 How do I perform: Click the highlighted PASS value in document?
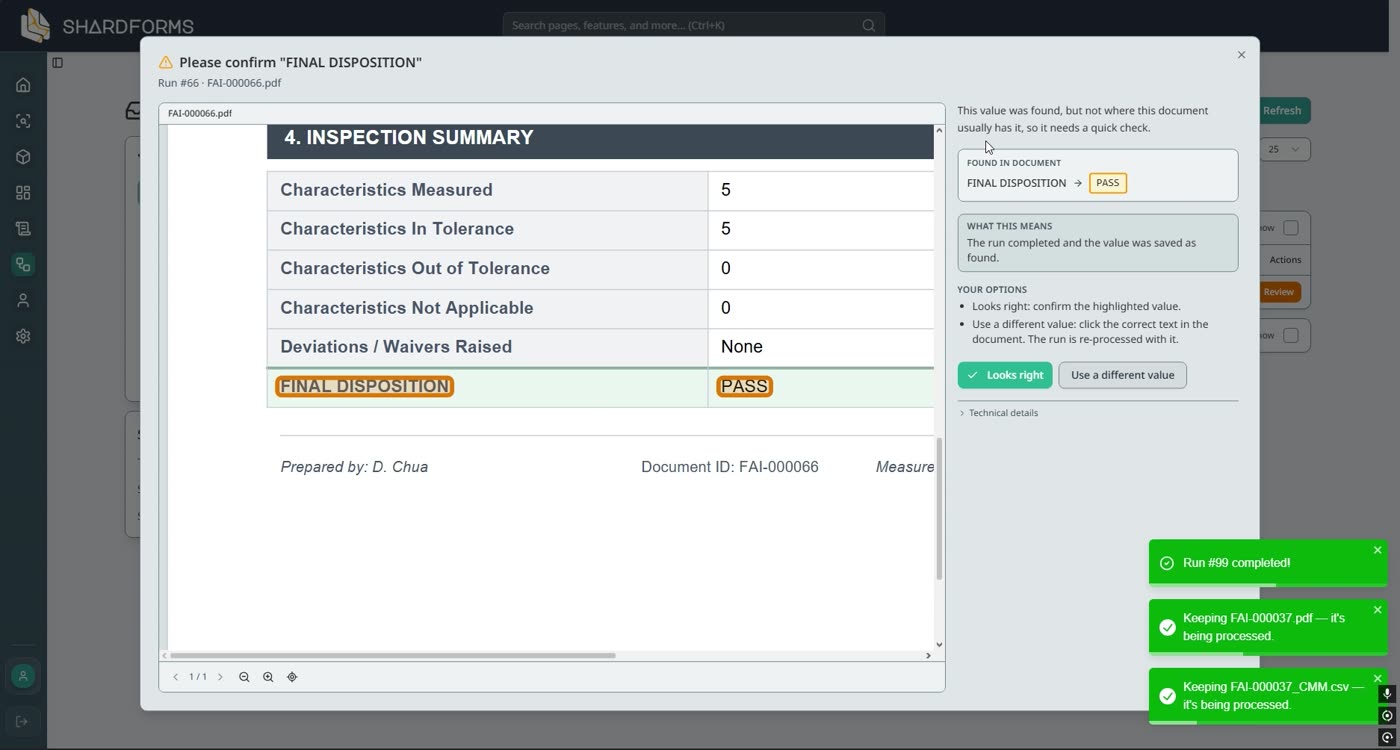pyautogui.click(x=744, y=386)
